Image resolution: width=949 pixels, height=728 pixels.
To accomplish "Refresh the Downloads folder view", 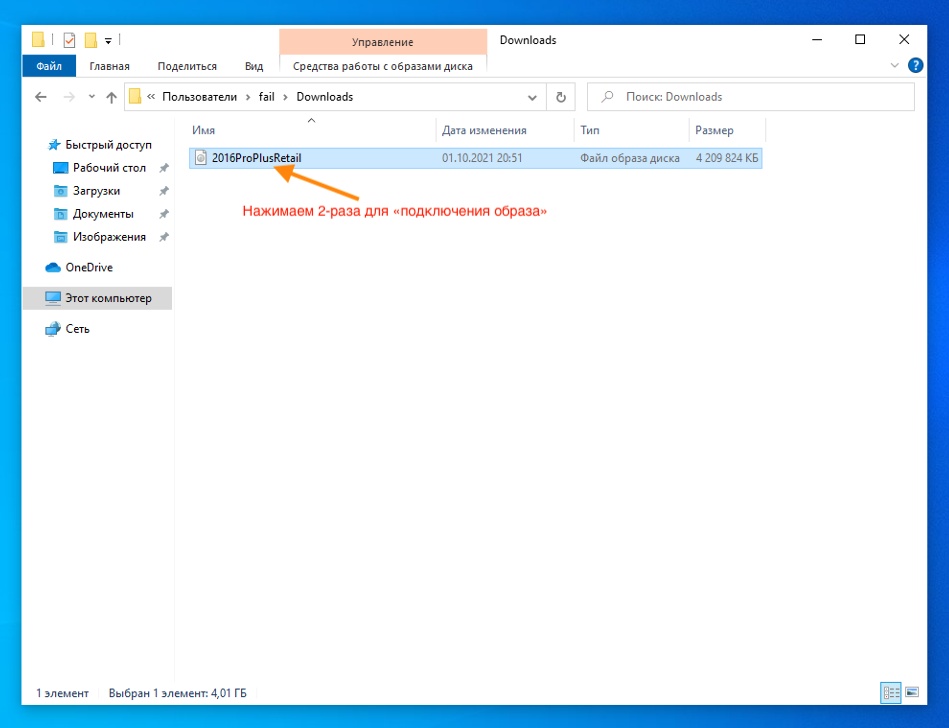I will click(561, 97).
